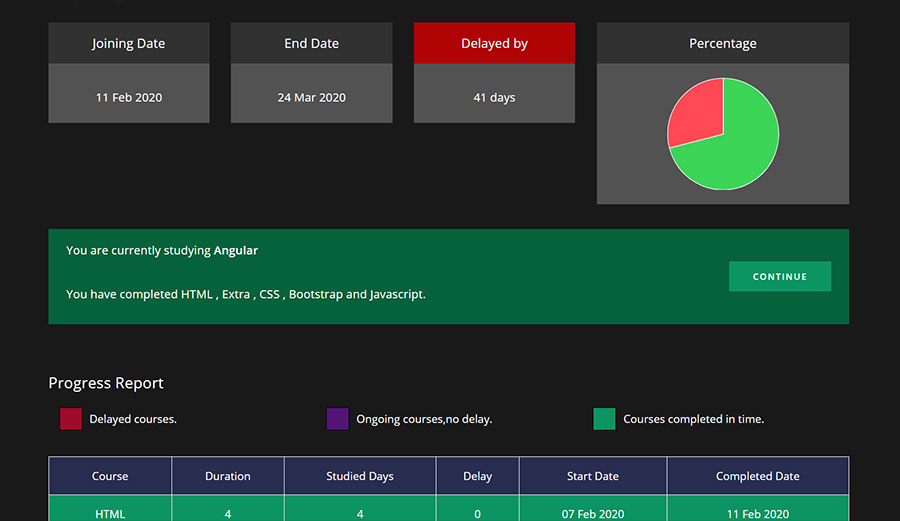Click the Studied Days column header
Image resolution: width=900 pixels, height=521 pixels.
pyautogui.click(x=360, y=476)
